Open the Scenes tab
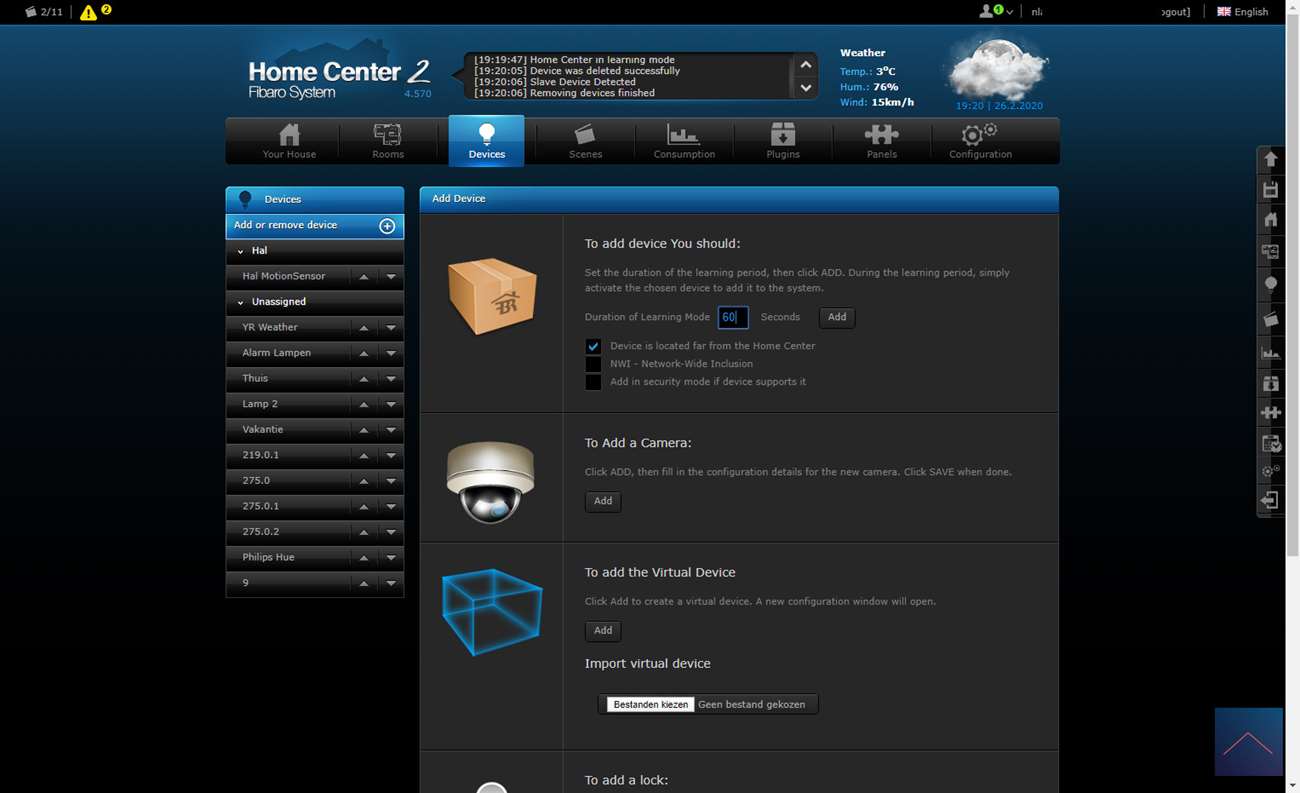This screenshot has height=793, width=1300. click(x=585, y=141)
